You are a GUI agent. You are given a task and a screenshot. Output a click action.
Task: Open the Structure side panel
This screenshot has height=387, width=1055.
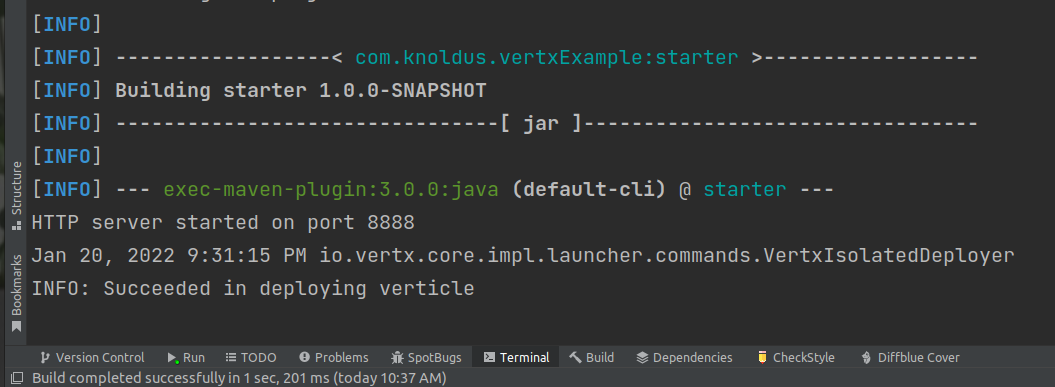coord(17,195)
